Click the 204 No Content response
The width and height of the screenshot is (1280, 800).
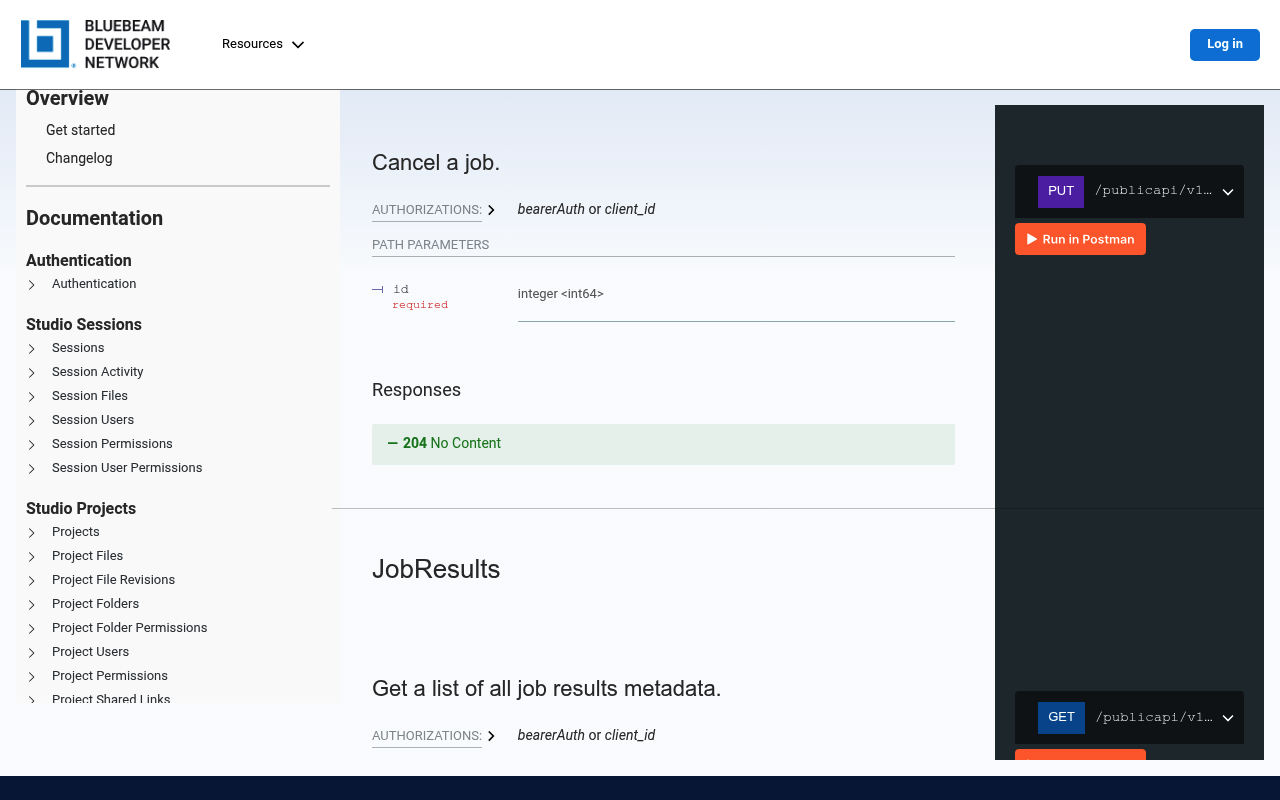click(x=663, y=444)
